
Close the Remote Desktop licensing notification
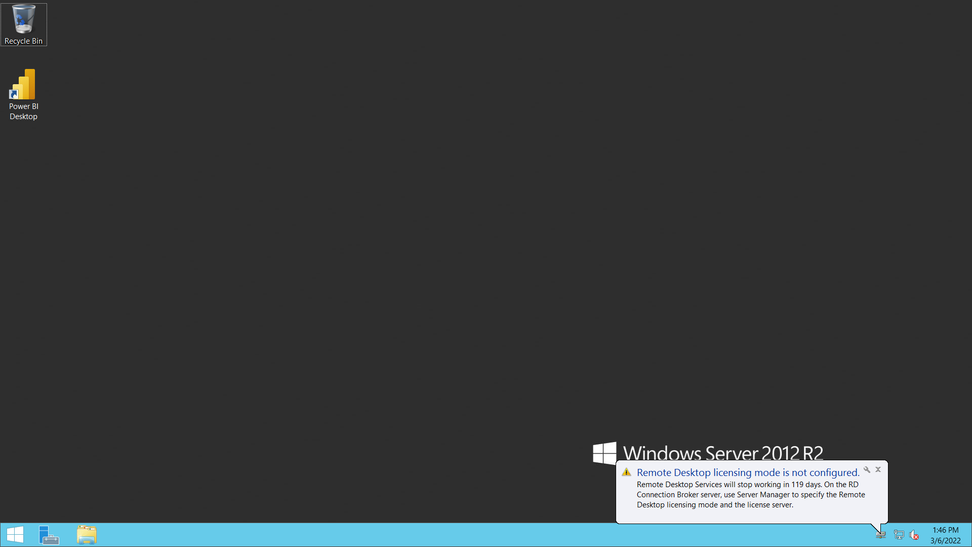878,469
